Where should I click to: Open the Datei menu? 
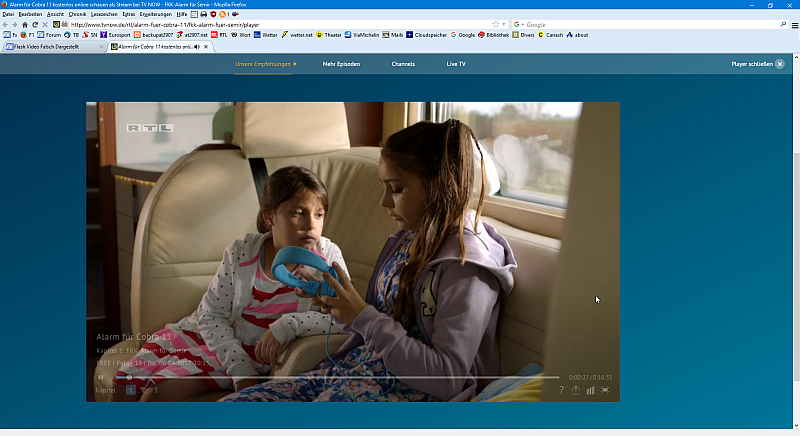tap(8, 14)
